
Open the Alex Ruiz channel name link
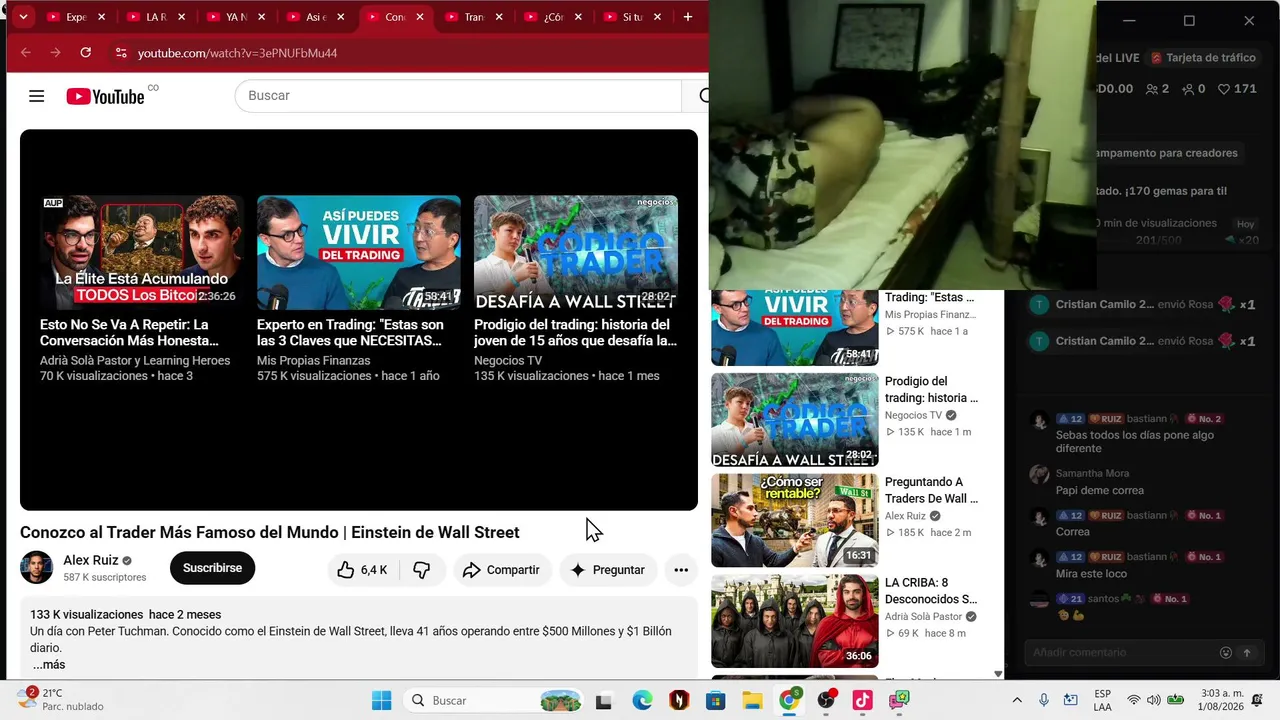pyautogui.click(x=91, y=560)
